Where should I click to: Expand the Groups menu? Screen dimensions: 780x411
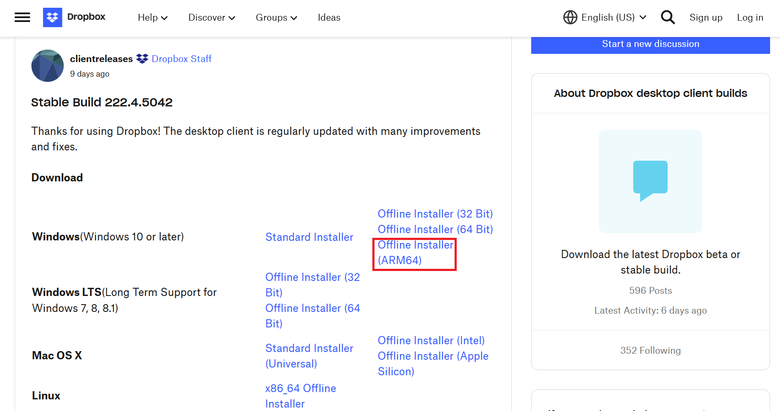coord(276,17)
